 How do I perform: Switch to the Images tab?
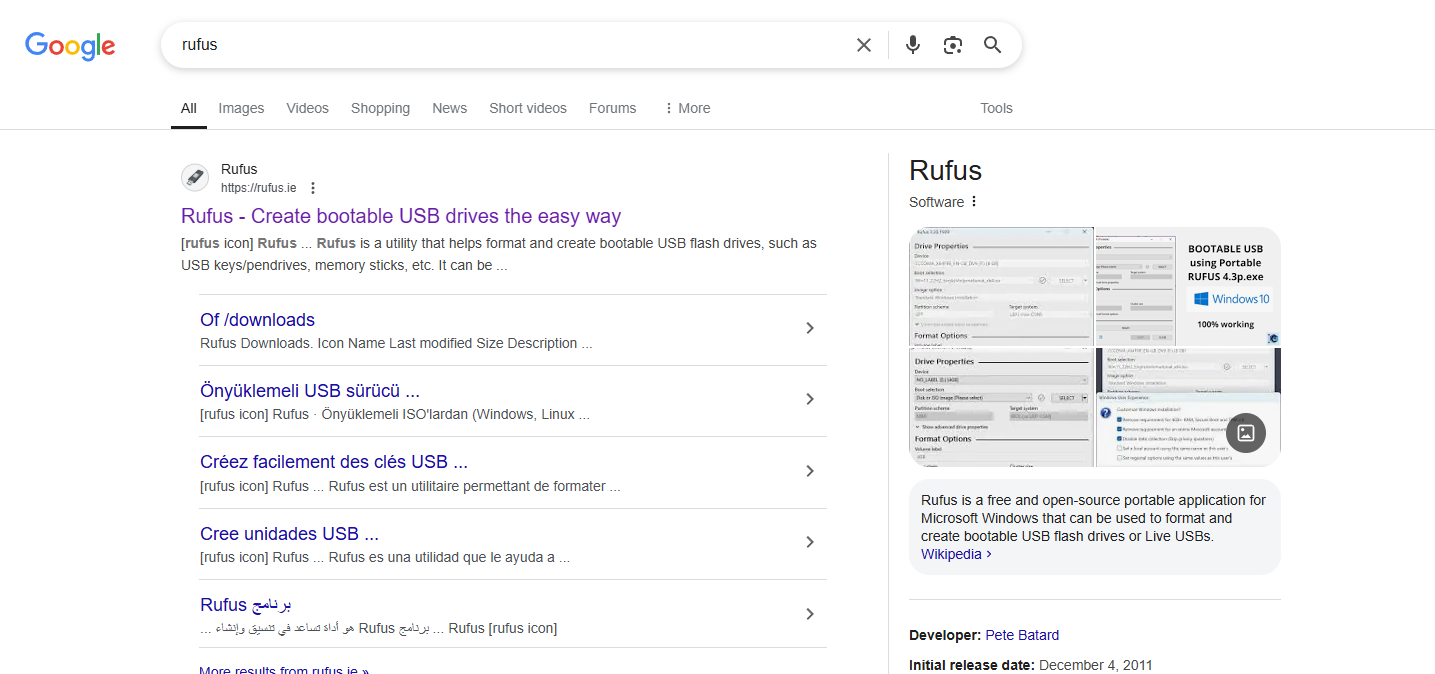click(241, 108)
